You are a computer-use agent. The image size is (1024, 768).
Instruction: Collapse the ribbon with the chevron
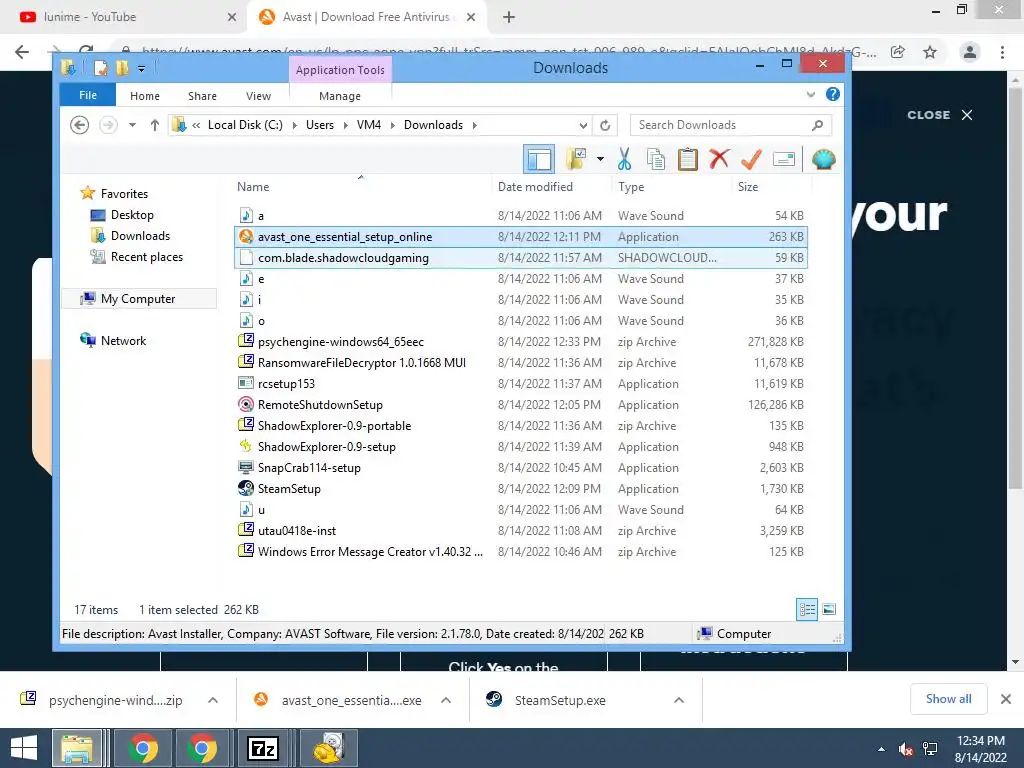(x=810, y=95)
